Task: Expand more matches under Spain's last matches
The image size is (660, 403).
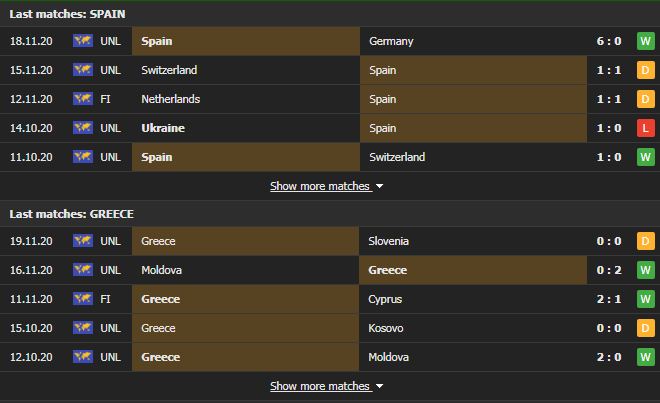Action: (320, 186)
